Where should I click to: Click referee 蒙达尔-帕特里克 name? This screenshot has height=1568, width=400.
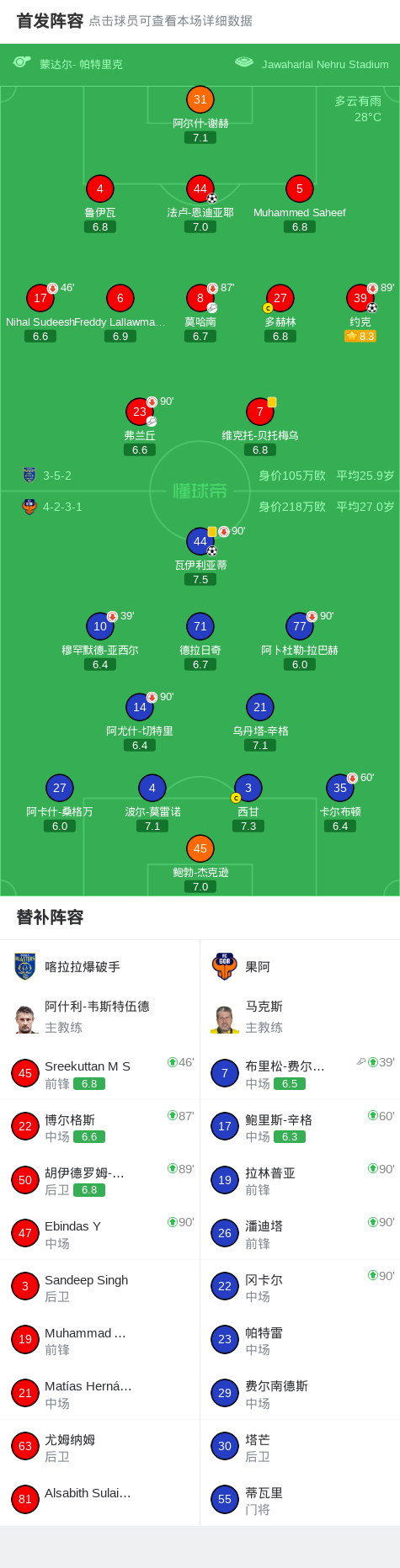tap(81, 64)
